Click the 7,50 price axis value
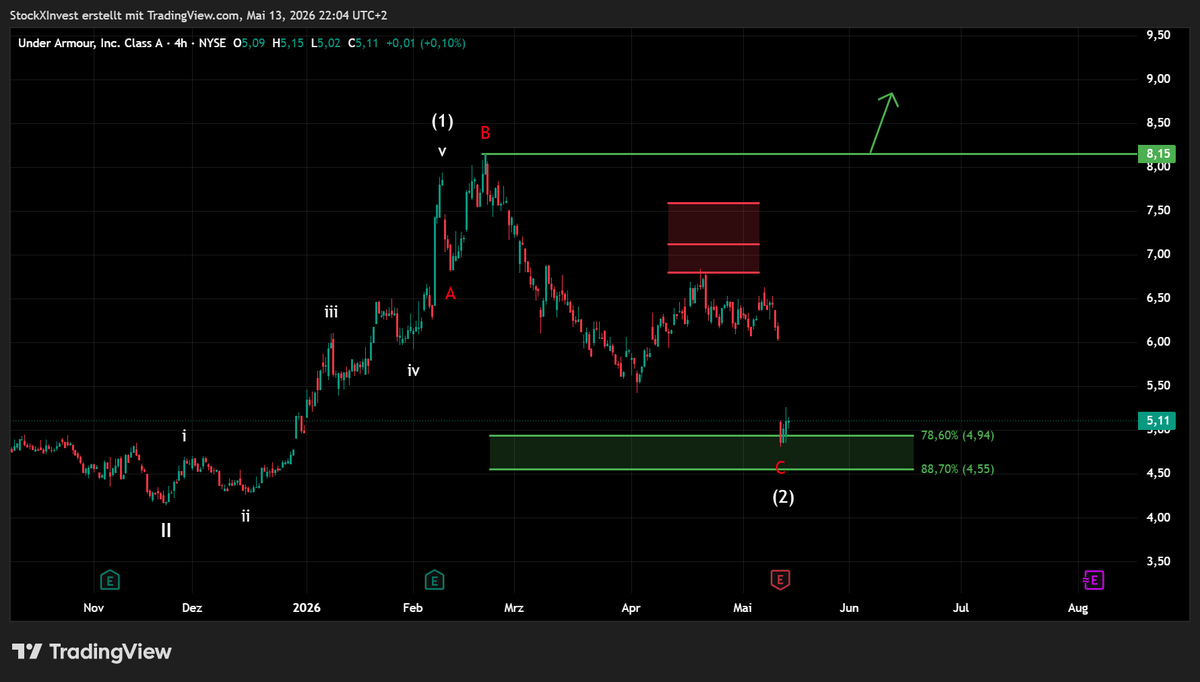This screenshot has height=682, width=1200. point(1158,210)
